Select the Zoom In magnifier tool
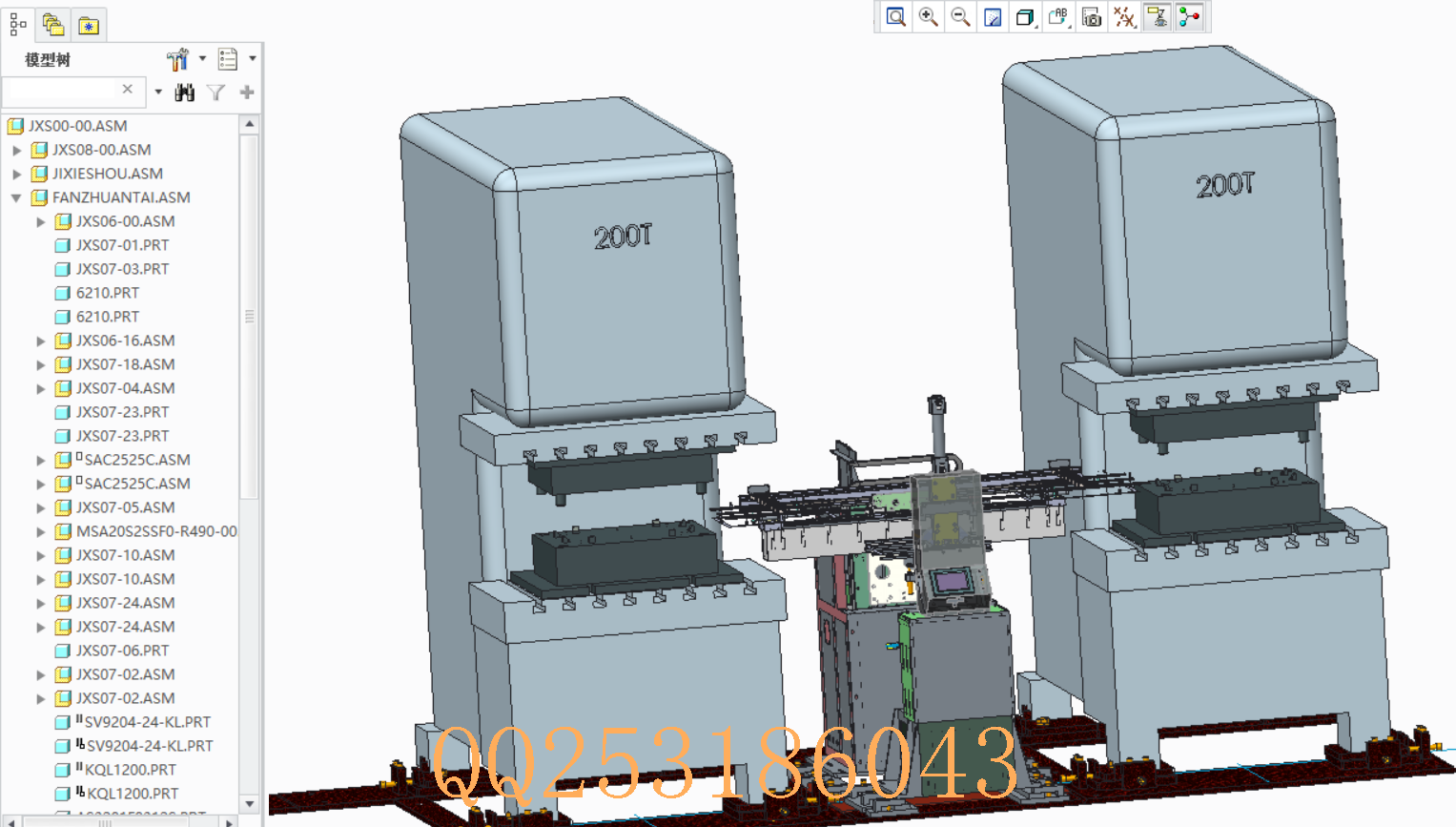Image resolution: width=1456 pixels, height=827 pixels. coord(928,17)
